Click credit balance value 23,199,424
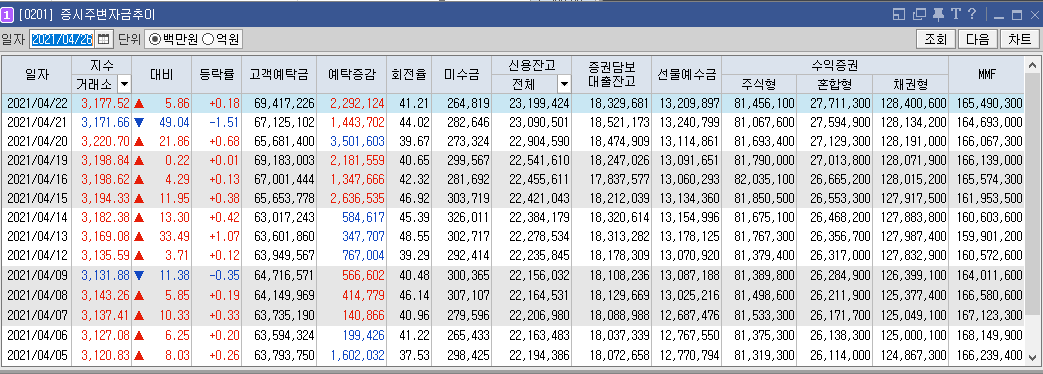This screenshot has height=374, width=1043. (x=539, y=103)
